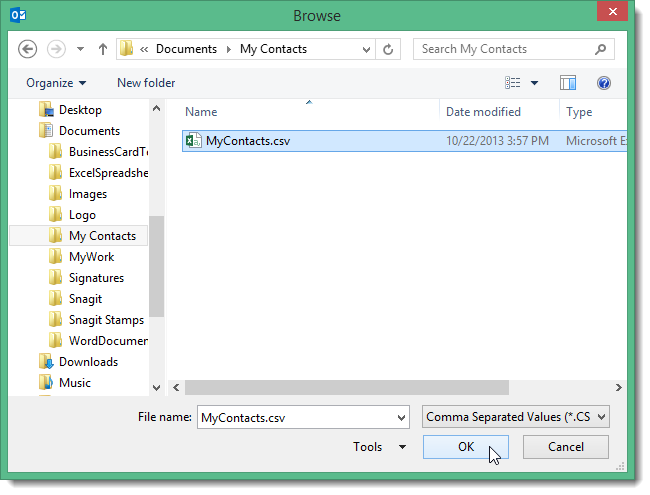Viewport: 650px width, 495px height.
Task: Click the file list scroll left arrow
Action: pyautogui.click(x=176, y=388)
